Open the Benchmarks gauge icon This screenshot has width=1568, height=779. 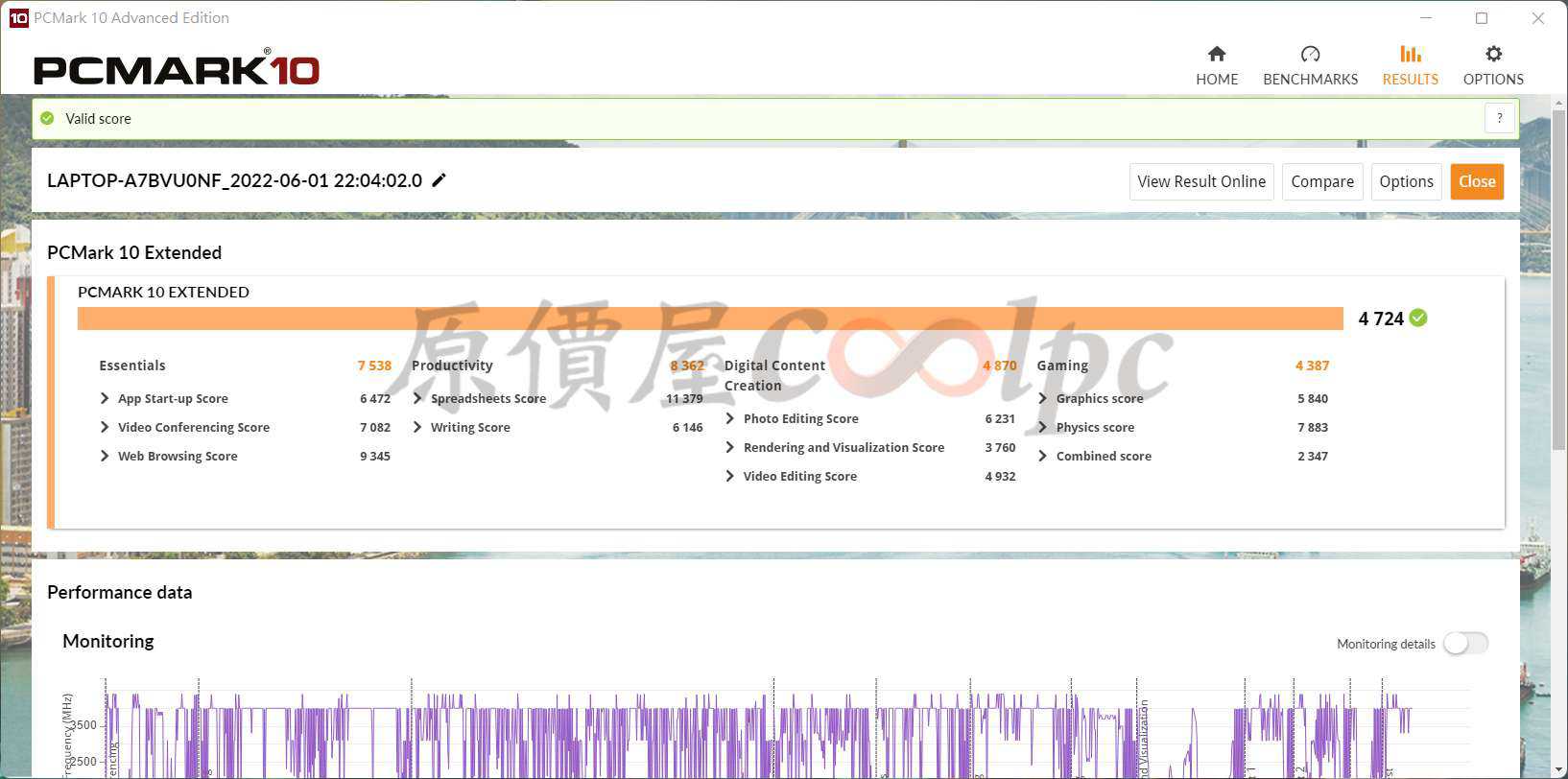point(1310,54)
